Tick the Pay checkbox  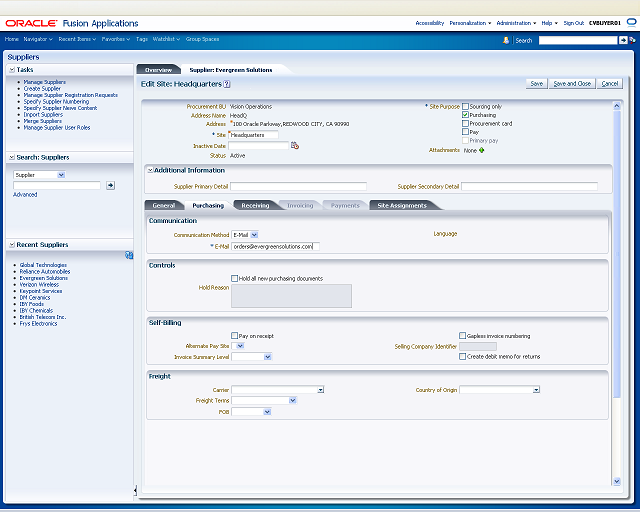click(465, 131)
